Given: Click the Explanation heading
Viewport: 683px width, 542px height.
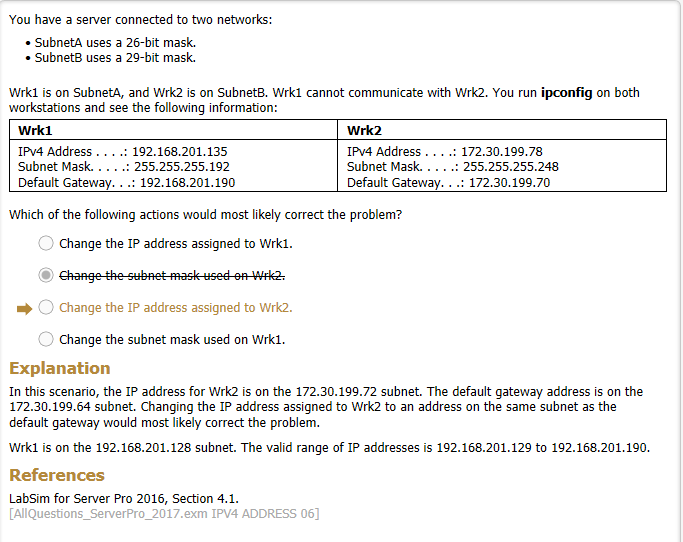Looking at the screenshot, I should [60, 368].
